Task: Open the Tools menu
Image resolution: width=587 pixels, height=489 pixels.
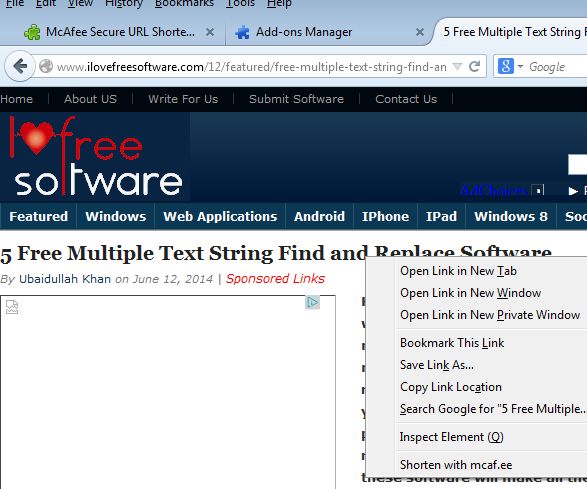Action: pos(240,4)
